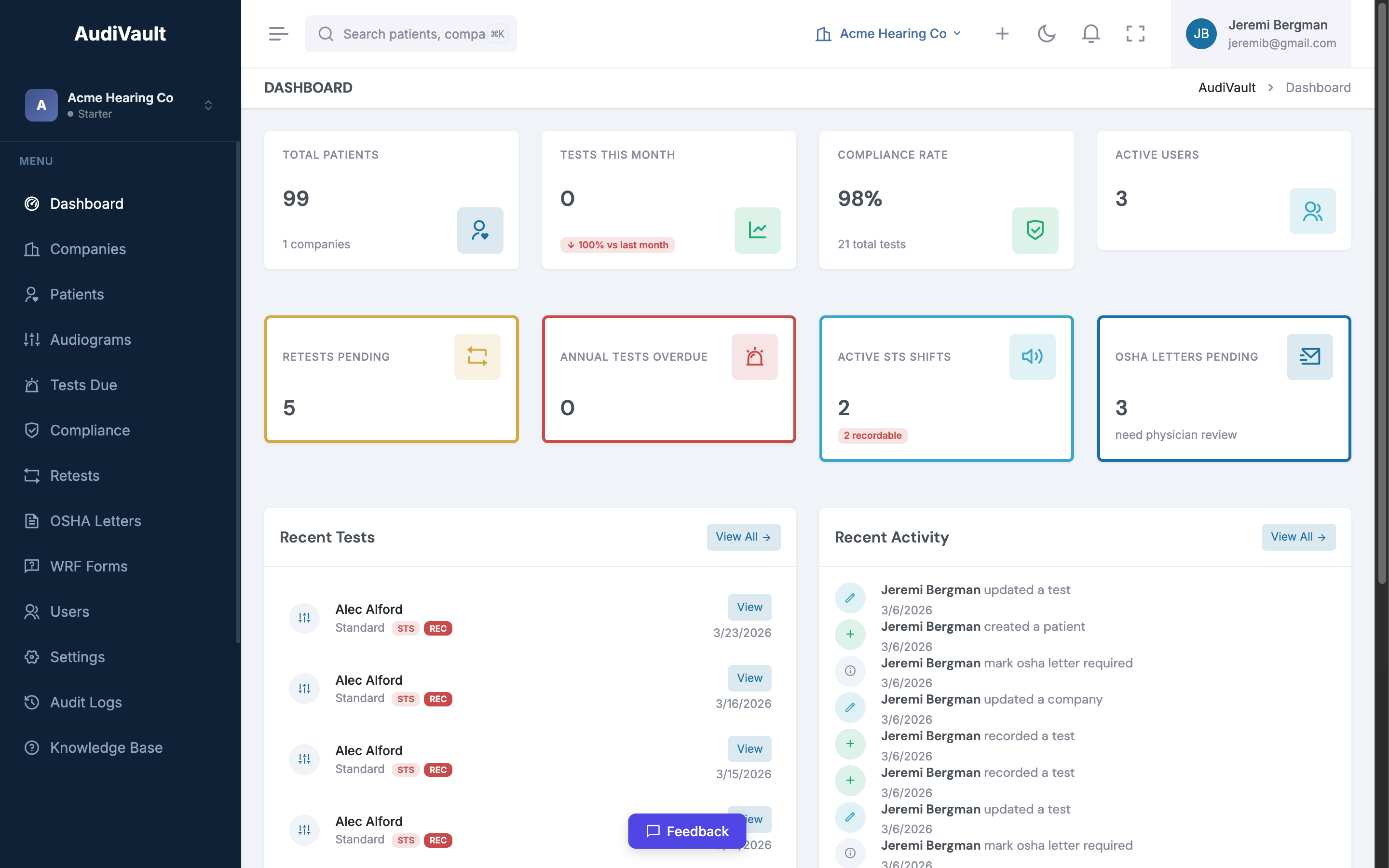
Task: Open the notifications bell
Action: (x=1090, y=33)
